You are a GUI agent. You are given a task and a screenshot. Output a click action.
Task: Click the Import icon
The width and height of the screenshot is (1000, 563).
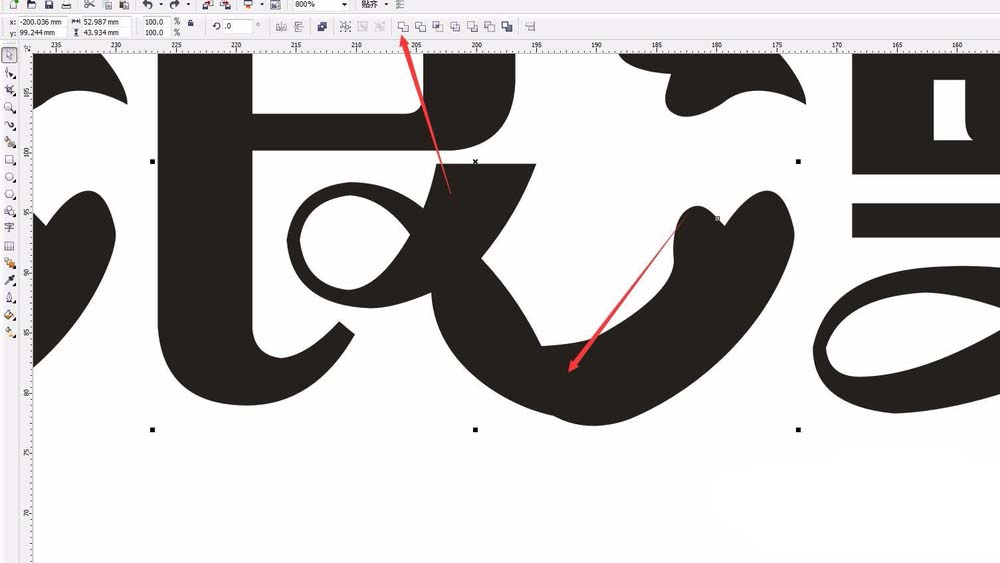coord(207,4)
